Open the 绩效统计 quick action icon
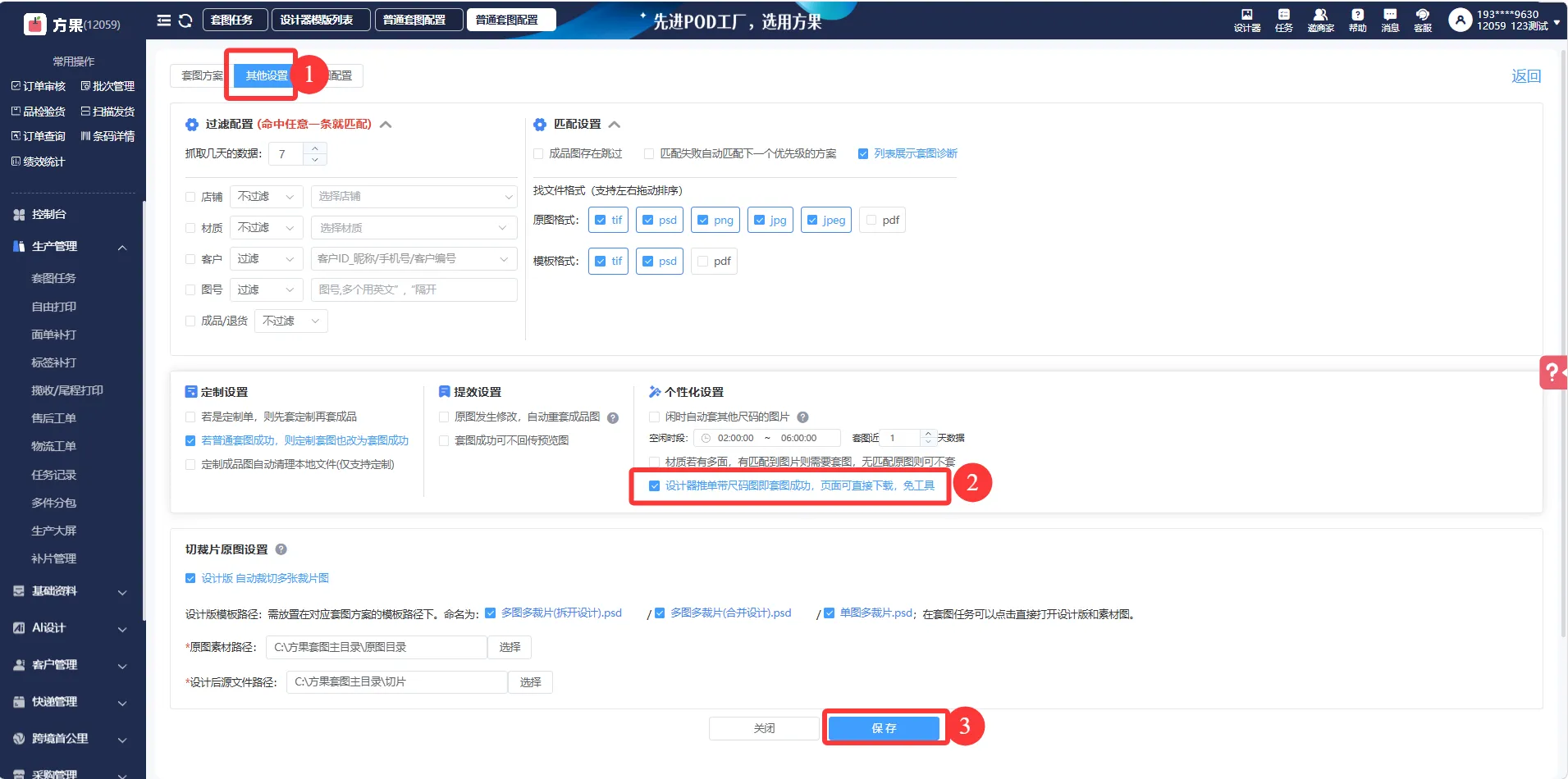This screenshot has width=1568, height=779. click(x=16, y=162)
